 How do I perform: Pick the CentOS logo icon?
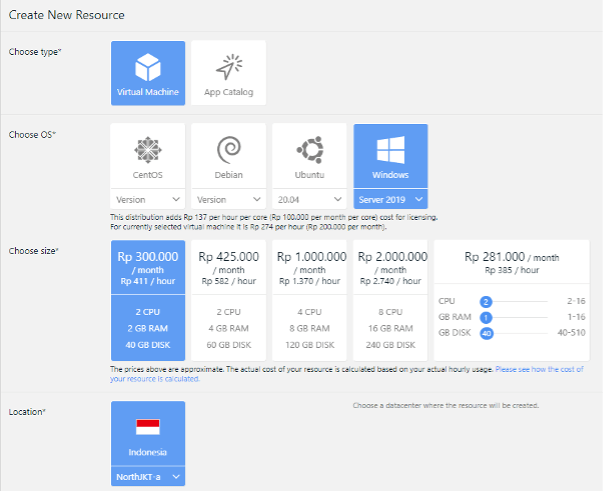pos(148,149)
